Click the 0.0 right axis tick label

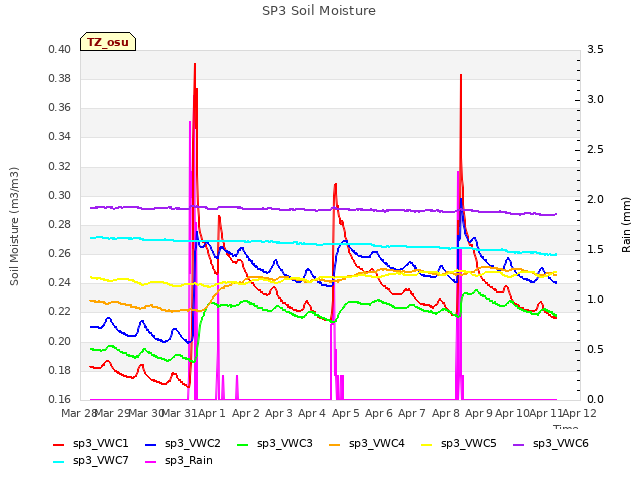(x=595, y=399)
